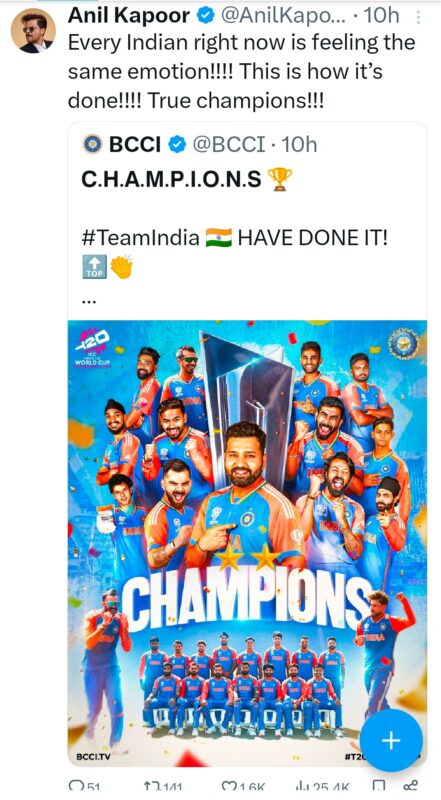Open the Champions poster image
This screenshot has height=800, width=441.
pos(247,543)
